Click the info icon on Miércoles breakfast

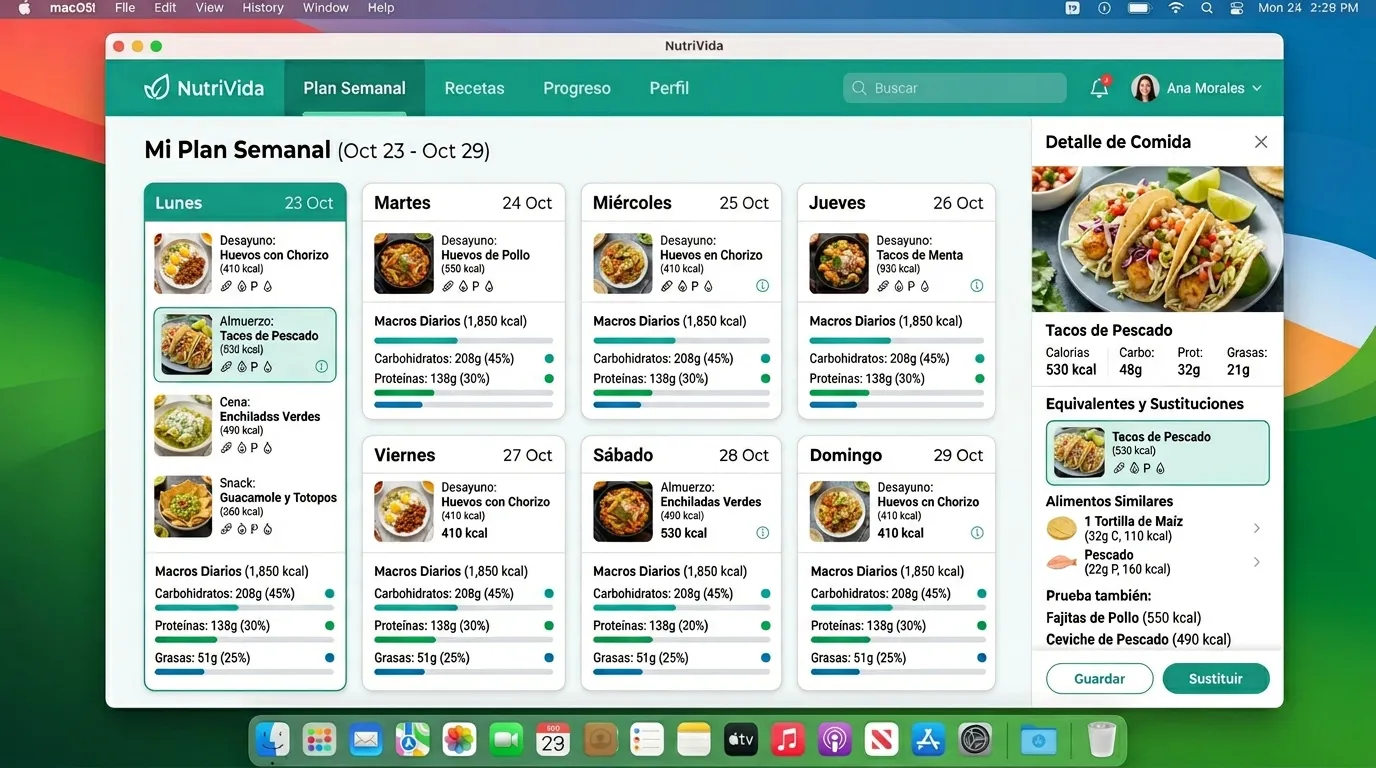click(762, 285)
